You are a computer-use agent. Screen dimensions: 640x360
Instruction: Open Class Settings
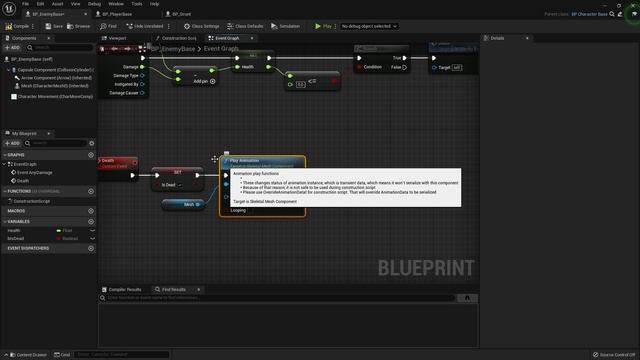click(202, 26)
